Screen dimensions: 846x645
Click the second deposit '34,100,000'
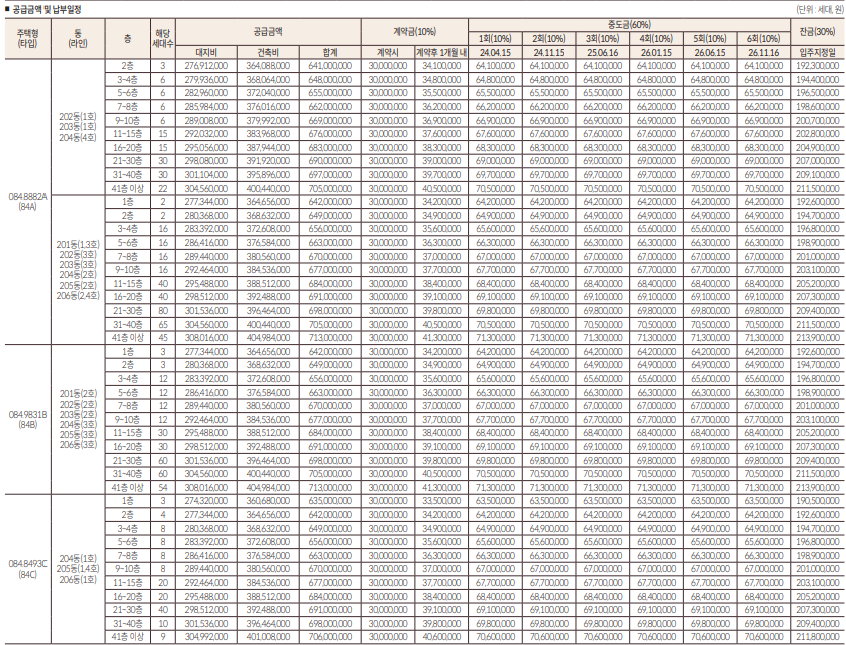coord(441,66)
